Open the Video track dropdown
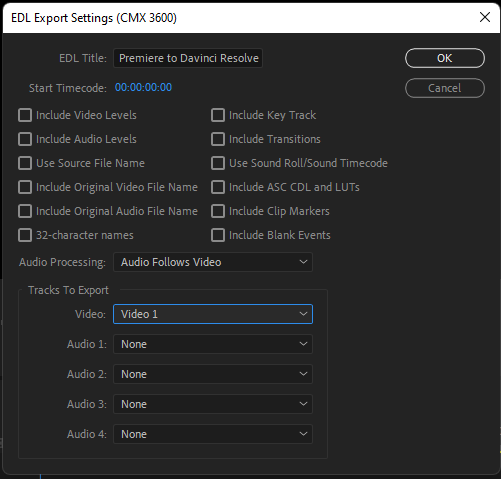The image size is (501, 479). [213, 314]
